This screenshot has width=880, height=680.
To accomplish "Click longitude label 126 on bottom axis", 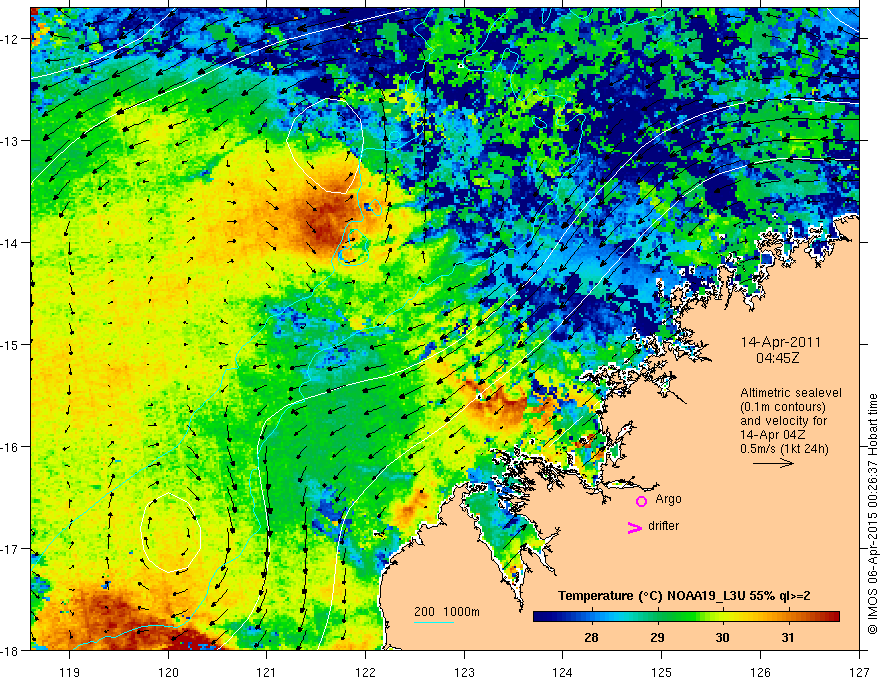I will pyautogui.click(x=760, y=672).
